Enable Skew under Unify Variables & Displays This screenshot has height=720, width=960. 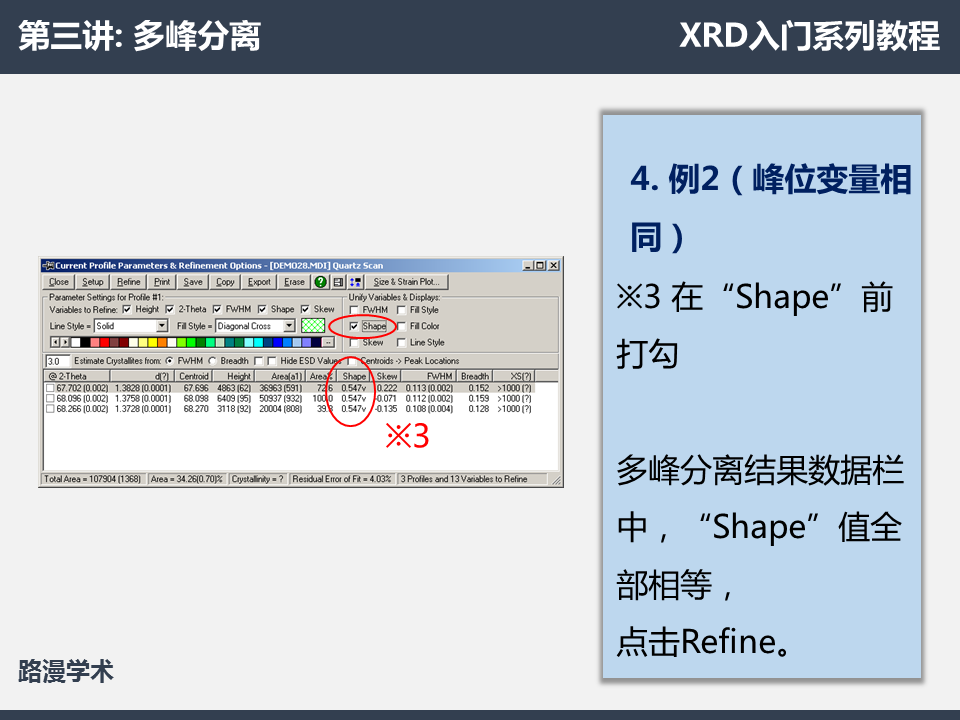point(354,343)
